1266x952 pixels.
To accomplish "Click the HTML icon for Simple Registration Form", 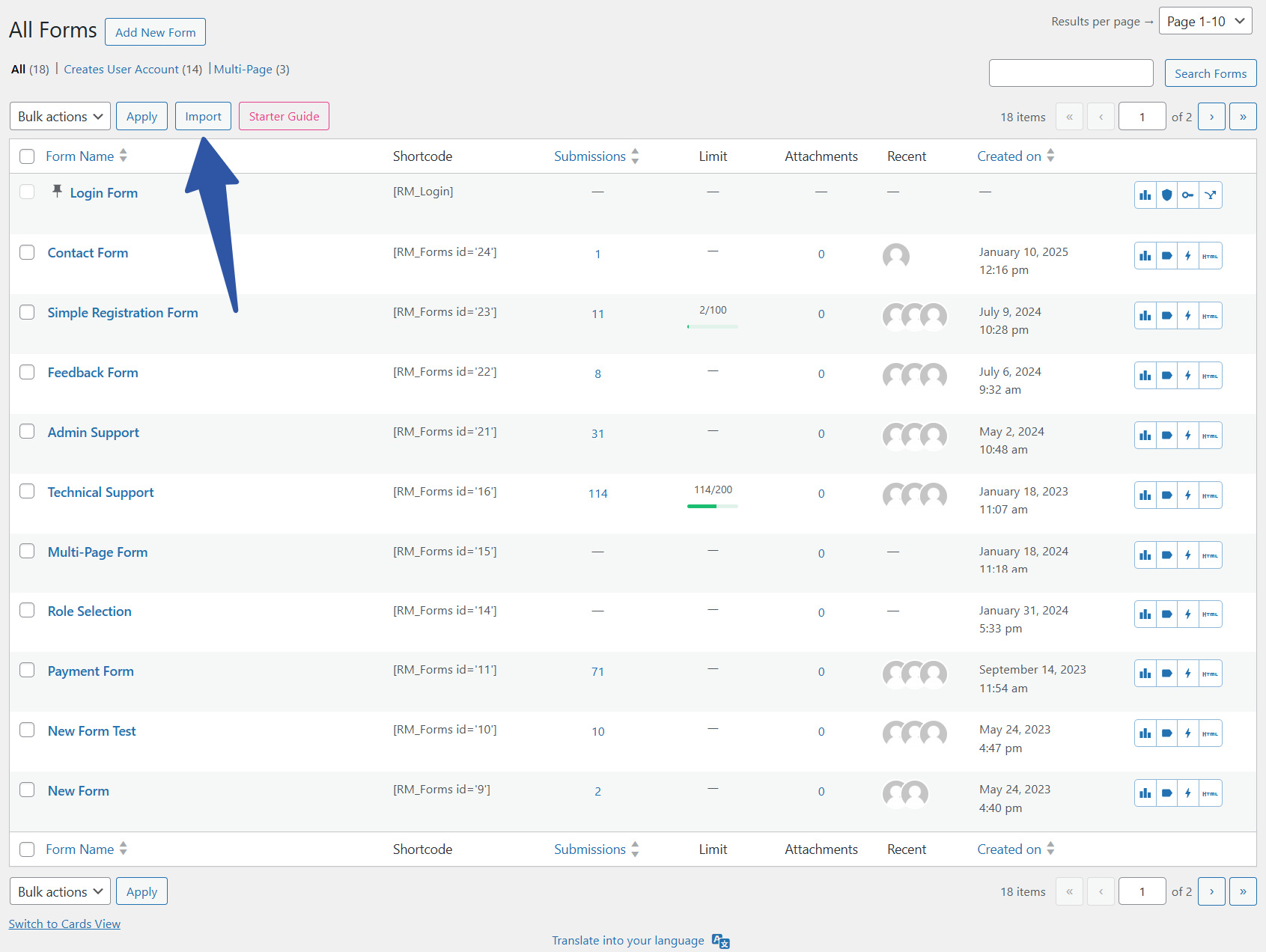I will 1210,316.
